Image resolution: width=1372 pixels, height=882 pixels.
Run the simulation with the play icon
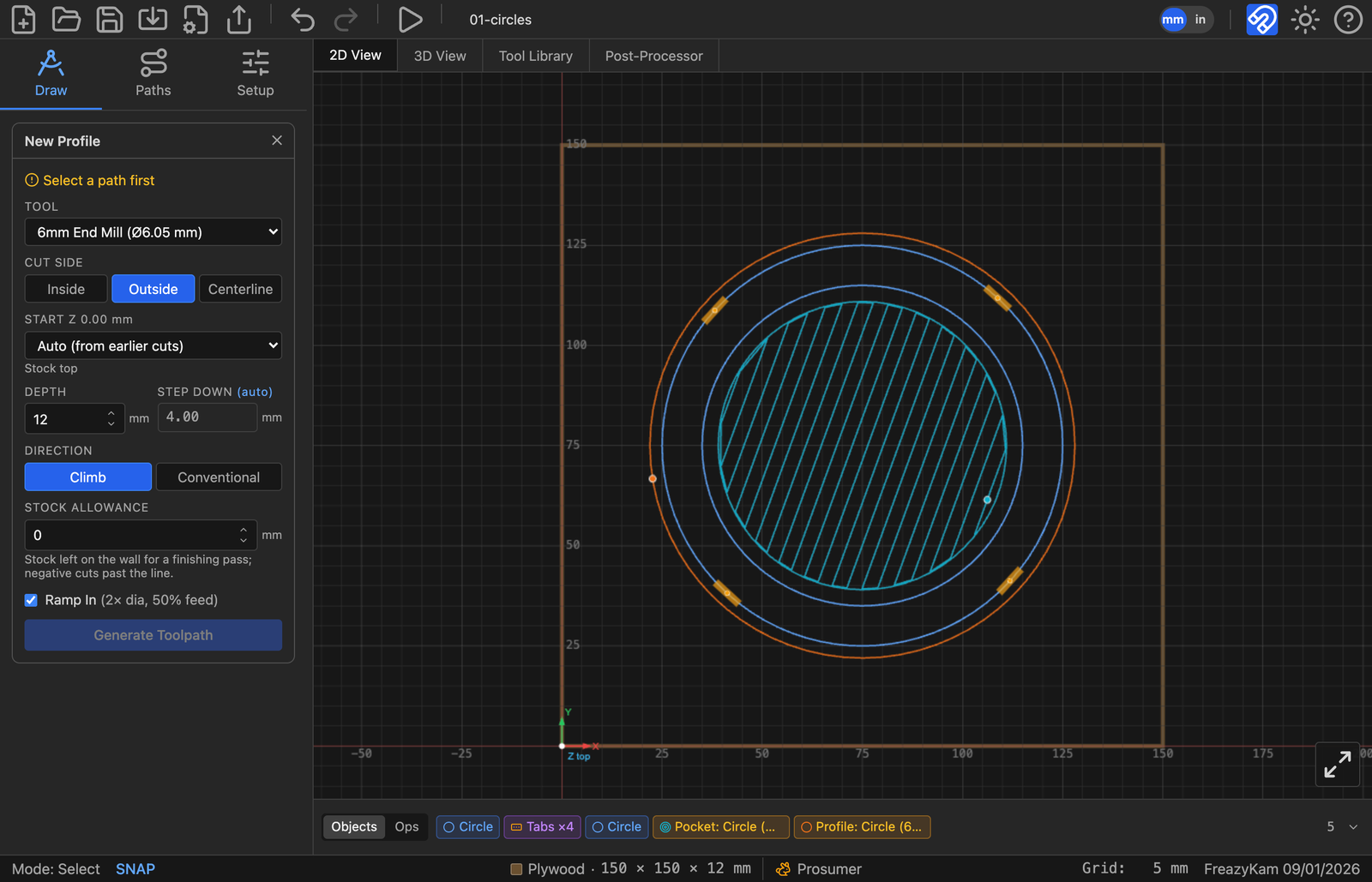(x=410, y=19)
